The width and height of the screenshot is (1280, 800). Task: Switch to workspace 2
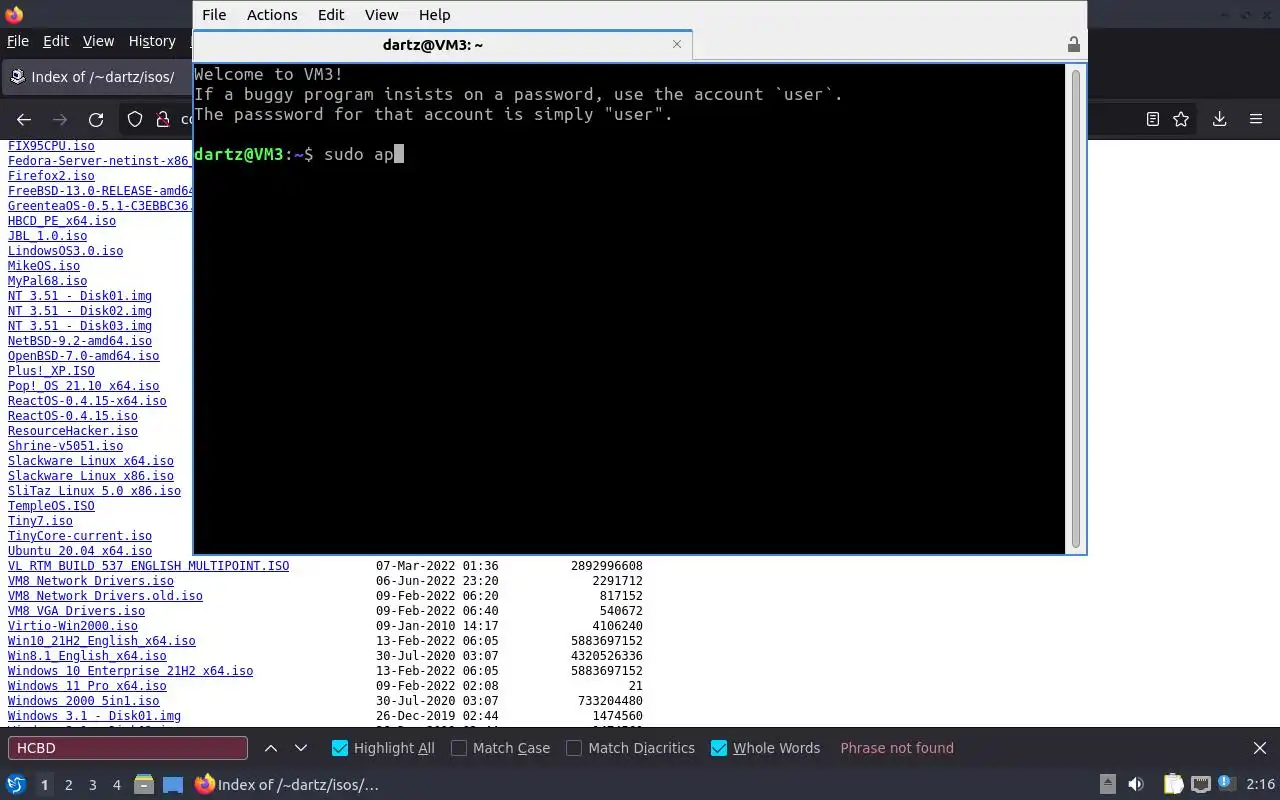coord(68,785)
